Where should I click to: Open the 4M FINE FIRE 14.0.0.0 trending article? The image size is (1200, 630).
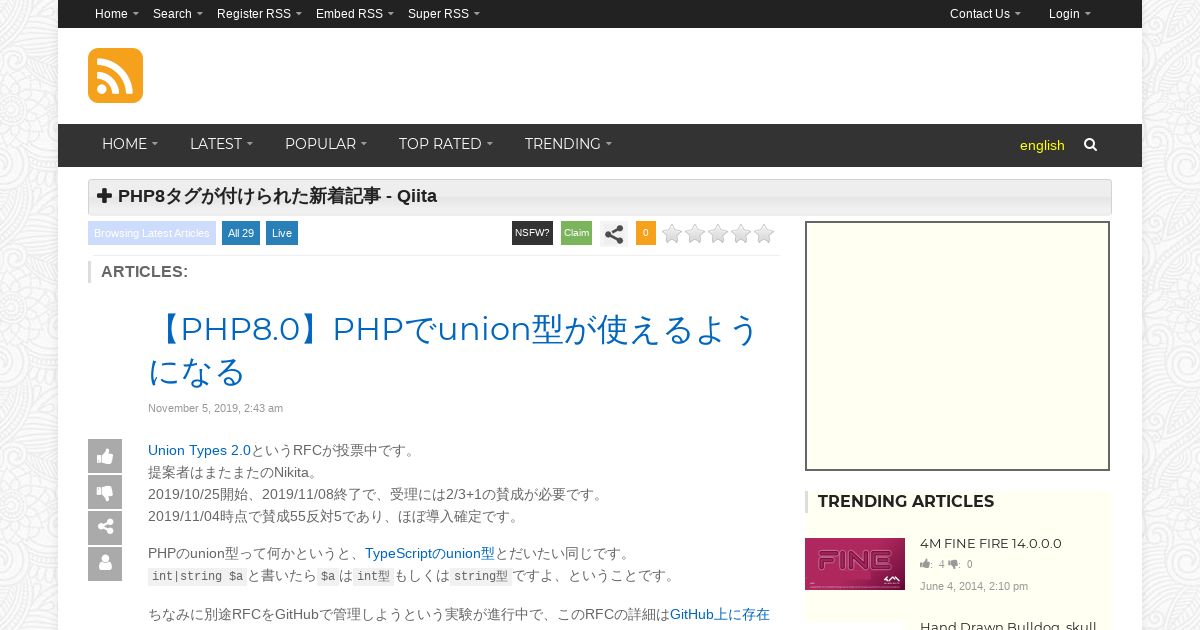point(991,543)
